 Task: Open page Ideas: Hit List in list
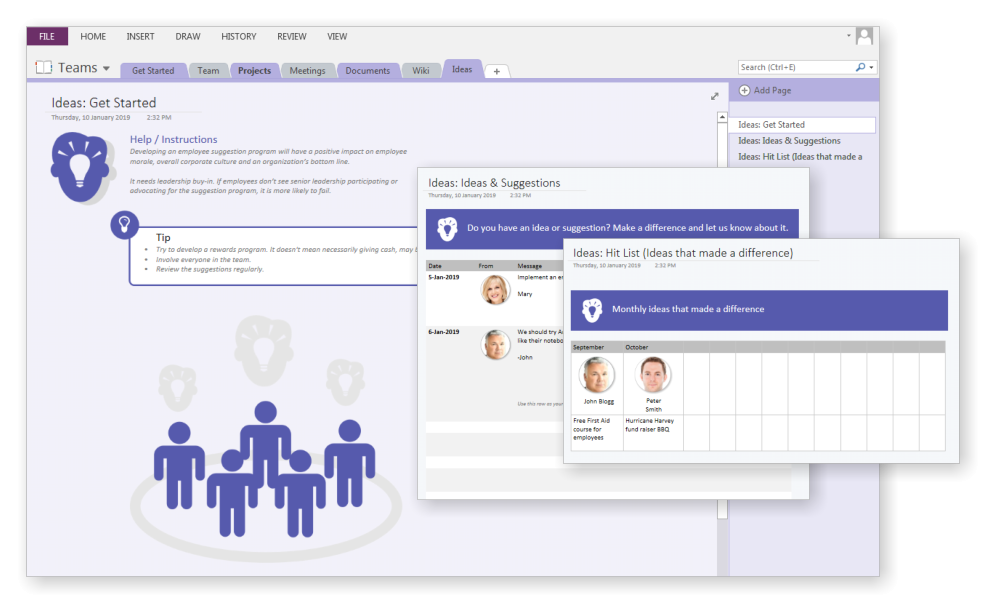click(x=802, y=156)
